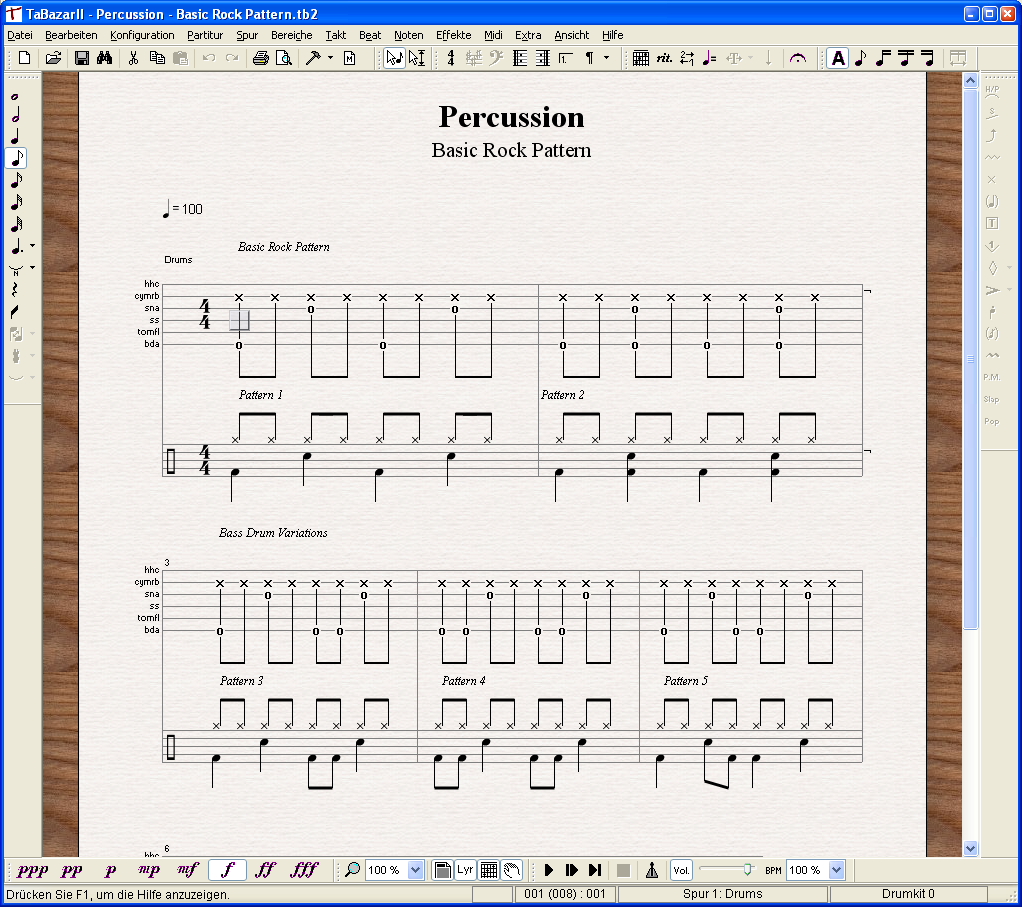Image resolution: width=1022 pixels, height=907 pixels.
Task: Open the BPM percentage dropdown
Action: coord(837,870)
